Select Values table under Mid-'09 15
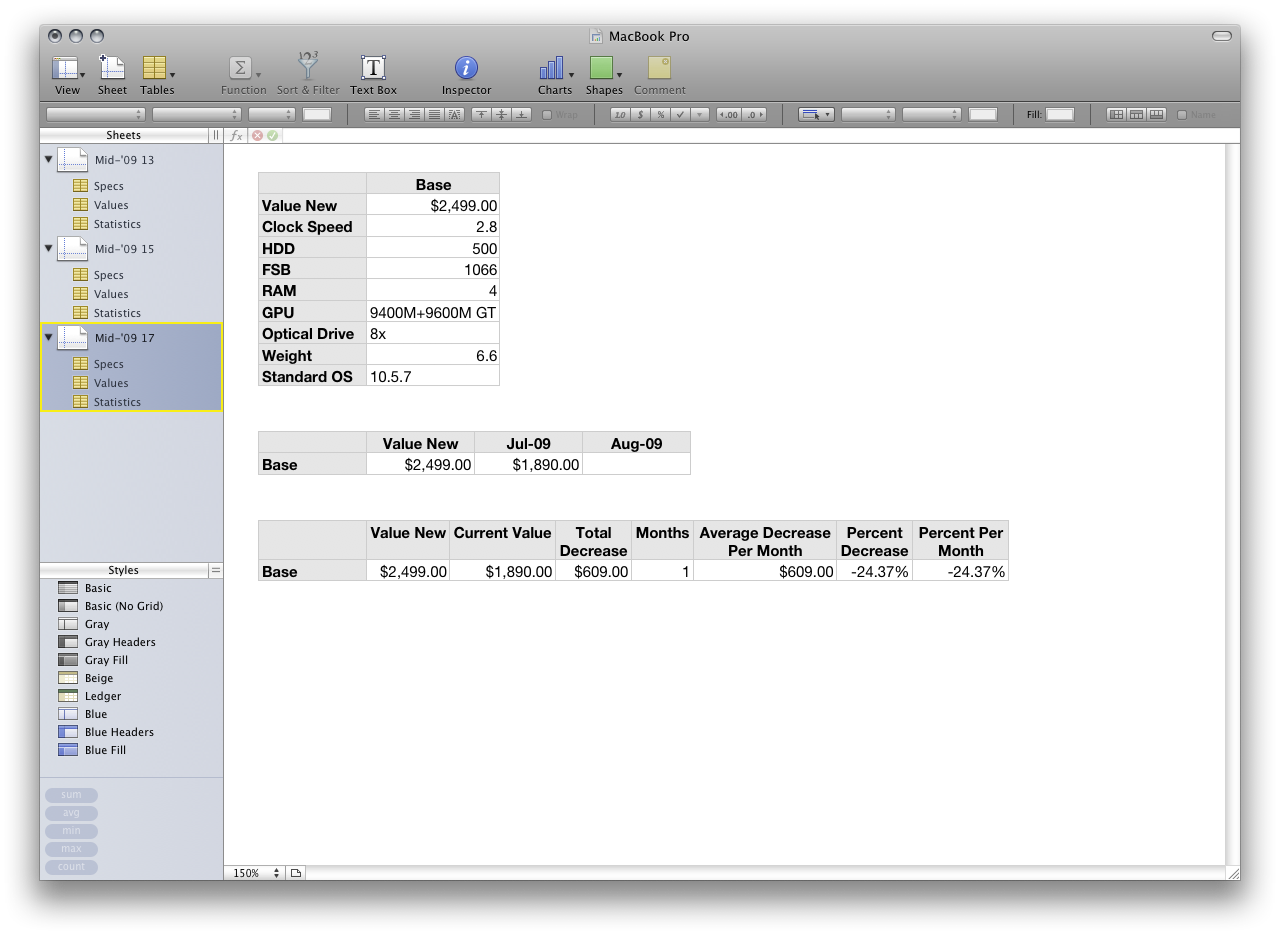Viewport: 1280px width, 935px height. (111, 294)
